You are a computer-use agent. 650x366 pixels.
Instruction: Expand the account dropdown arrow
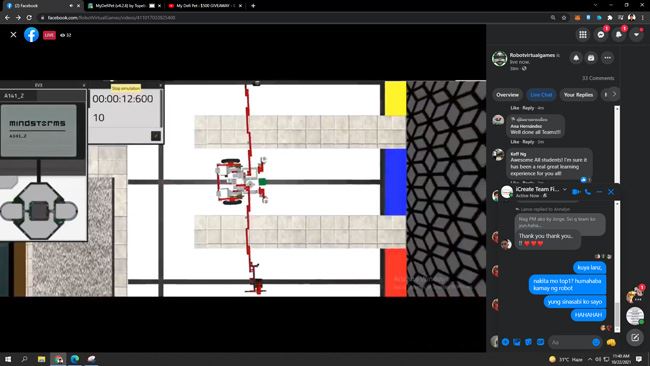click(x=636, y=35)
